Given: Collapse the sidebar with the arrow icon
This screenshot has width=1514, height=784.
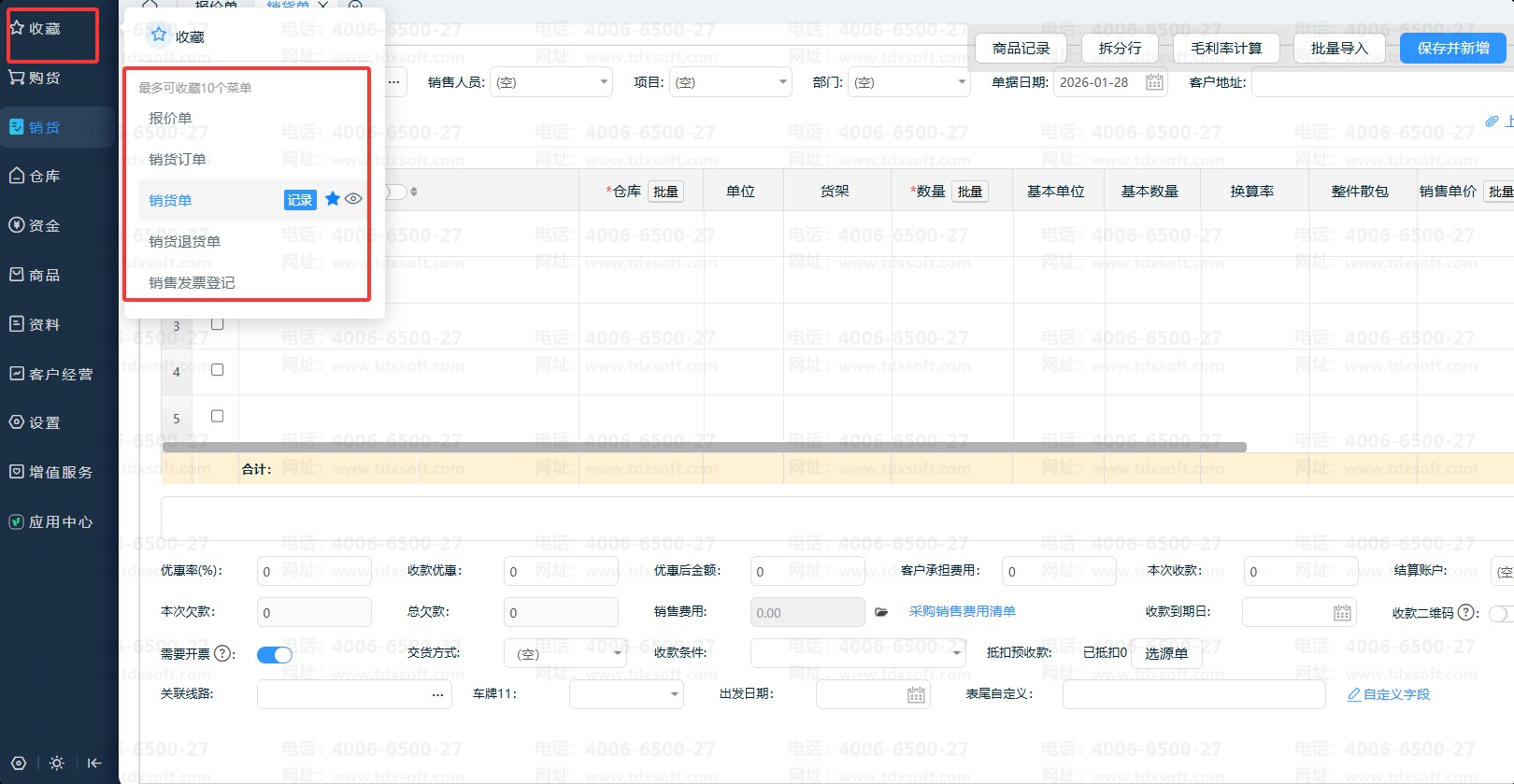Looking at the screenshot, I should [94, 763].
